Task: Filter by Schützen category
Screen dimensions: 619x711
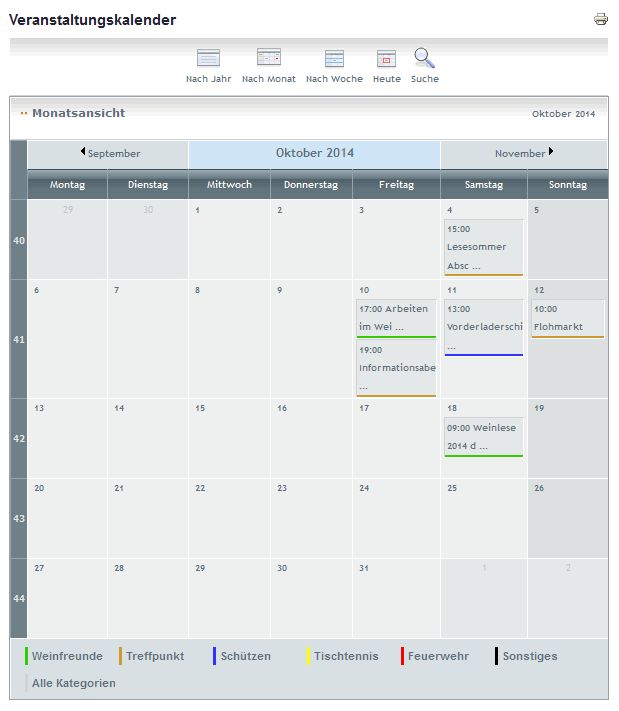Action: pos(245,656)
